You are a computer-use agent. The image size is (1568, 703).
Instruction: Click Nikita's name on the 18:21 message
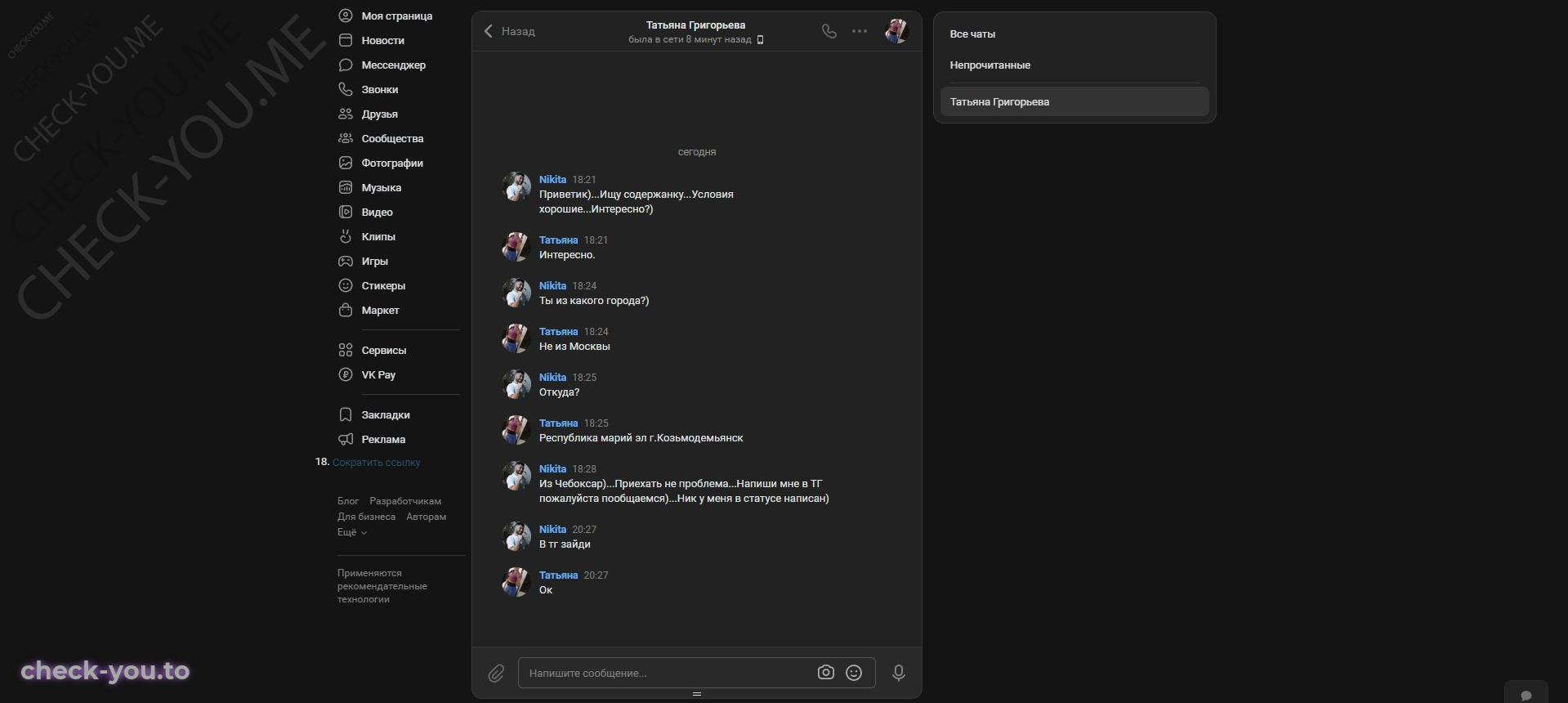pos(552,179)
